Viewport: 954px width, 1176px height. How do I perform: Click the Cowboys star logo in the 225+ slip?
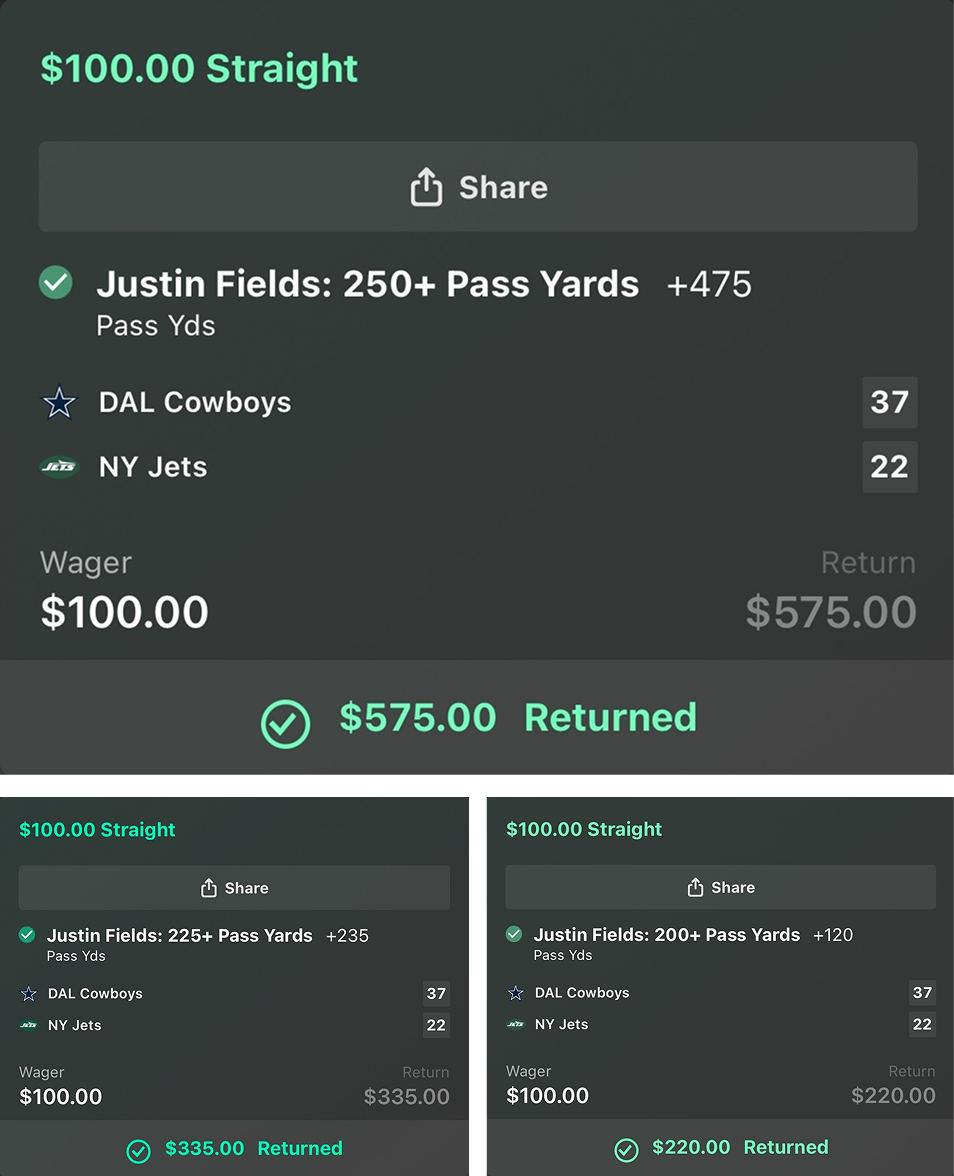[29, 994]
